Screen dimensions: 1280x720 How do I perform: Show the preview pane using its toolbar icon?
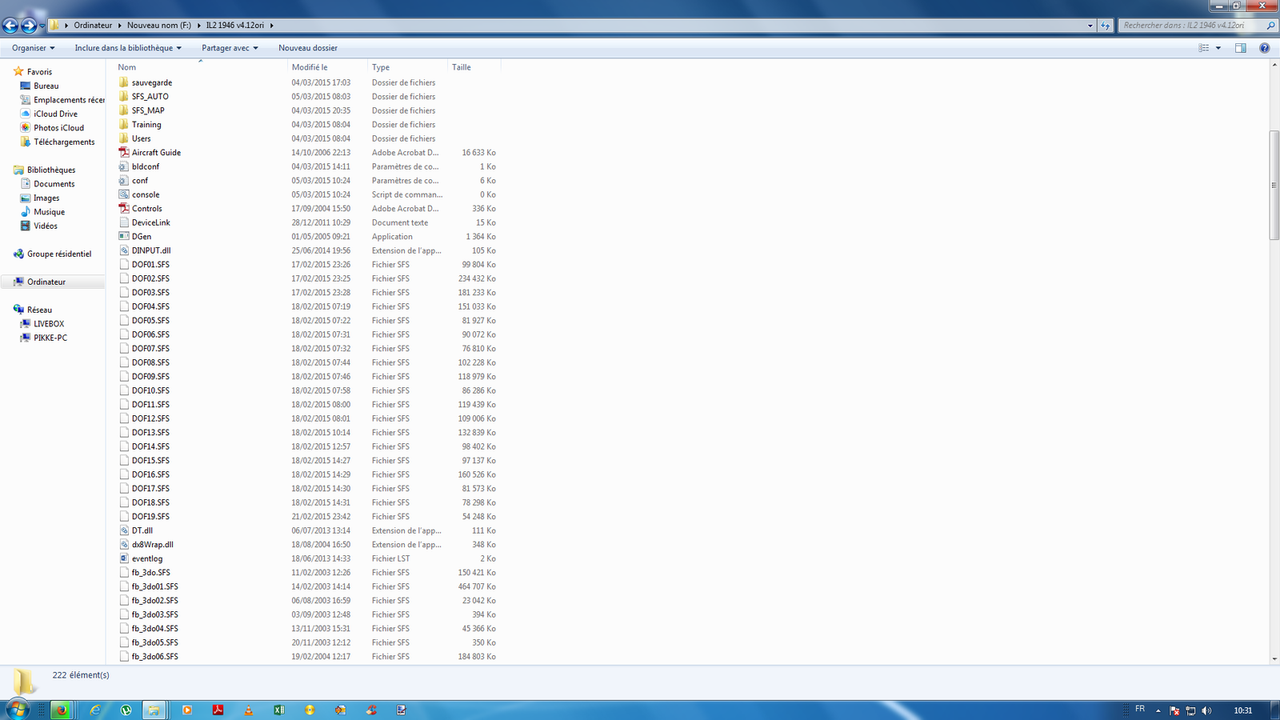coord(1240,48)
